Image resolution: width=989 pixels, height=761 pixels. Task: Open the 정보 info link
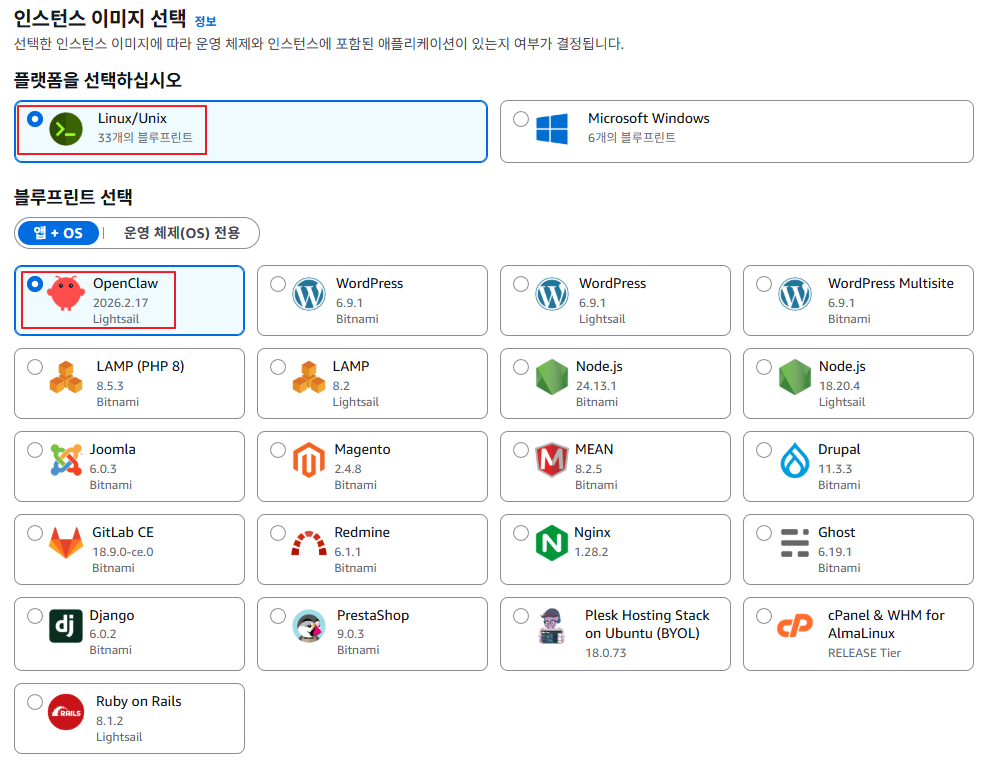(x=205, y=21)
